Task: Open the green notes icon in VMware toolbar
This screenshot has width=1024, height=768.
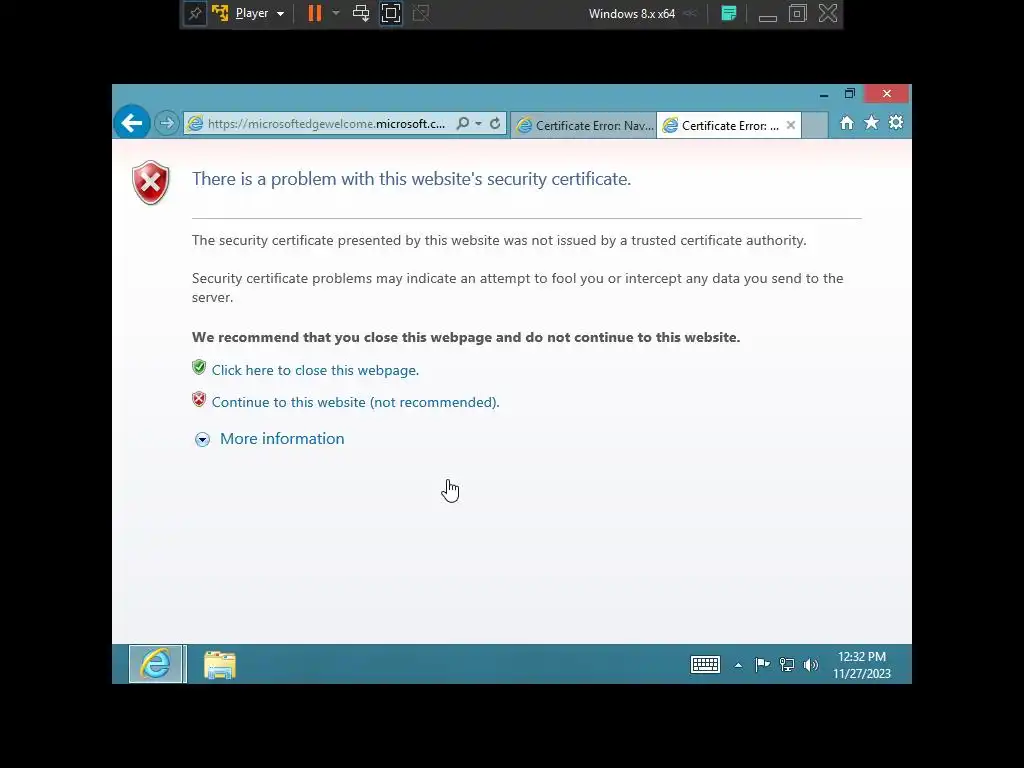Action: (729, 14)
